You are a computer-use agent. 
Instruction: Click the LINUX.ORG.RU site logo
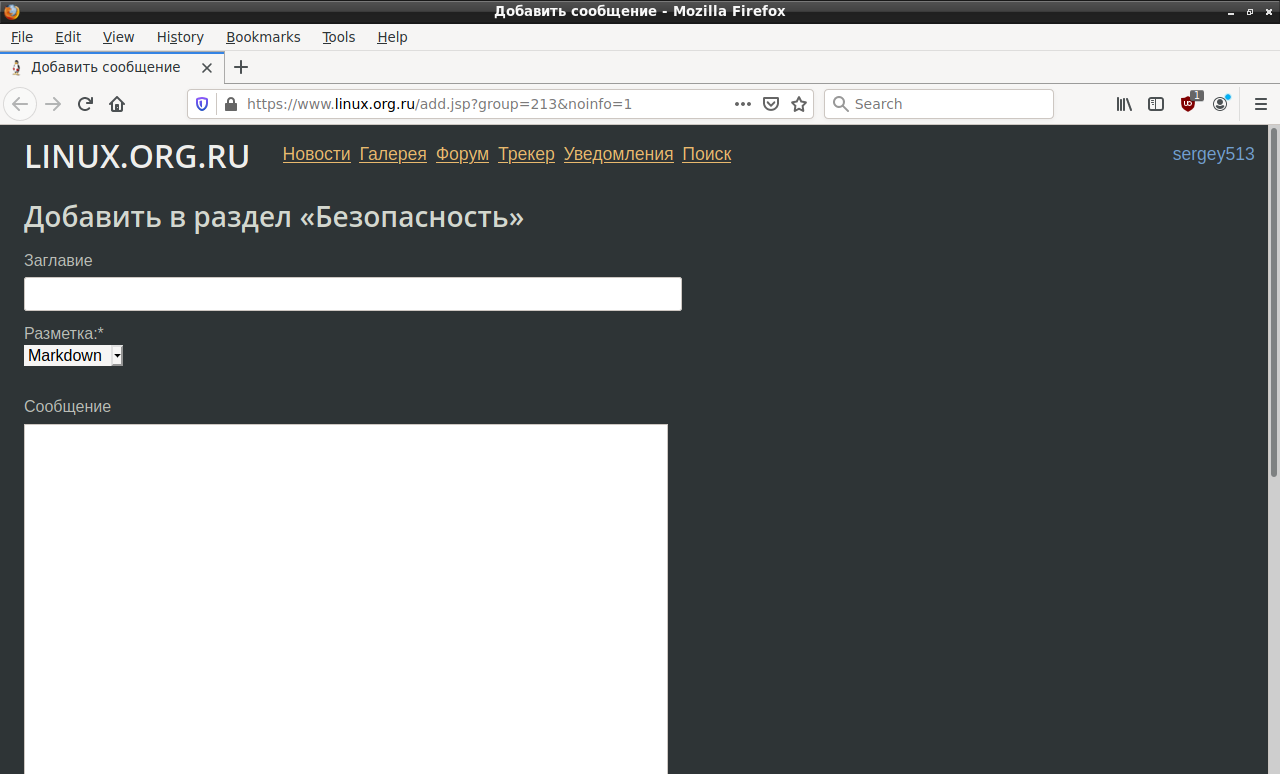coord(137,156)
